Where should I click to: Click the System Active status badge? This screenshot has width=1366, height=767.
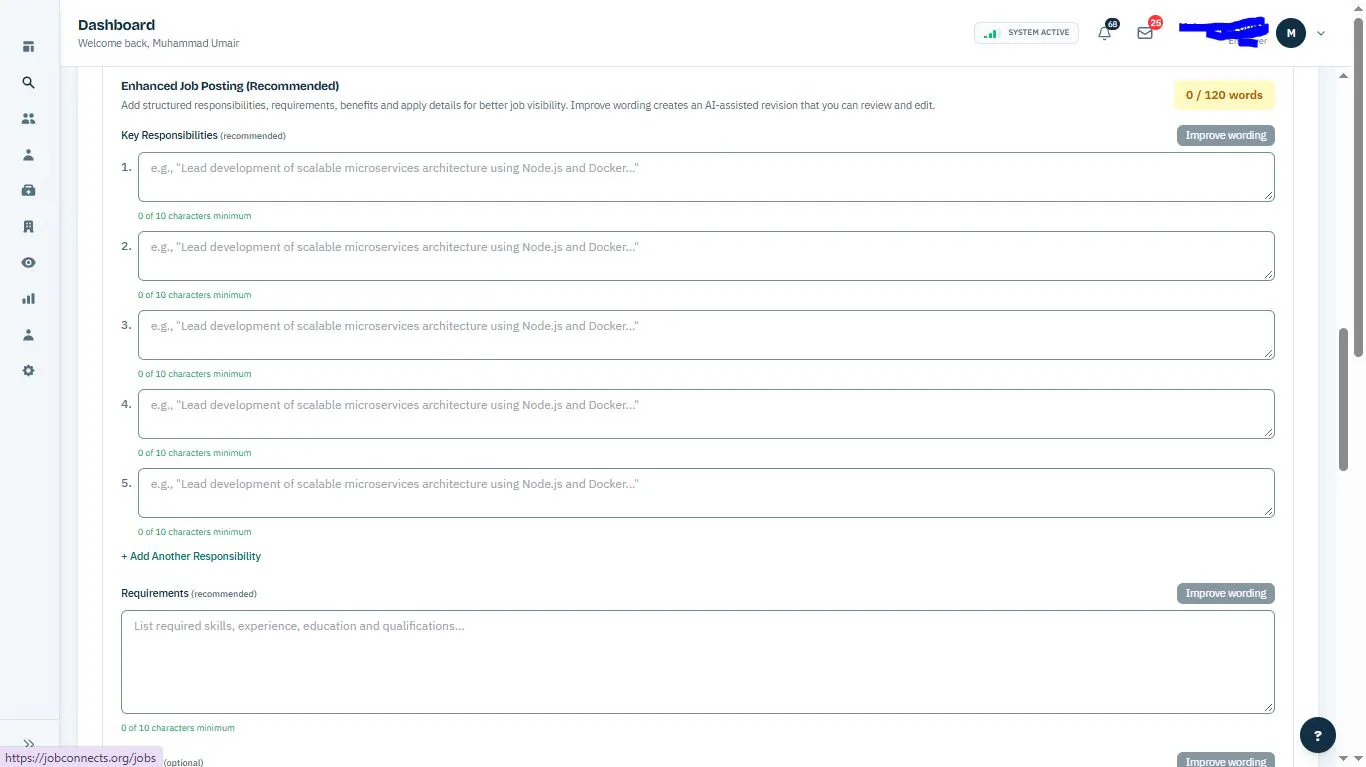coord(1026,33)
